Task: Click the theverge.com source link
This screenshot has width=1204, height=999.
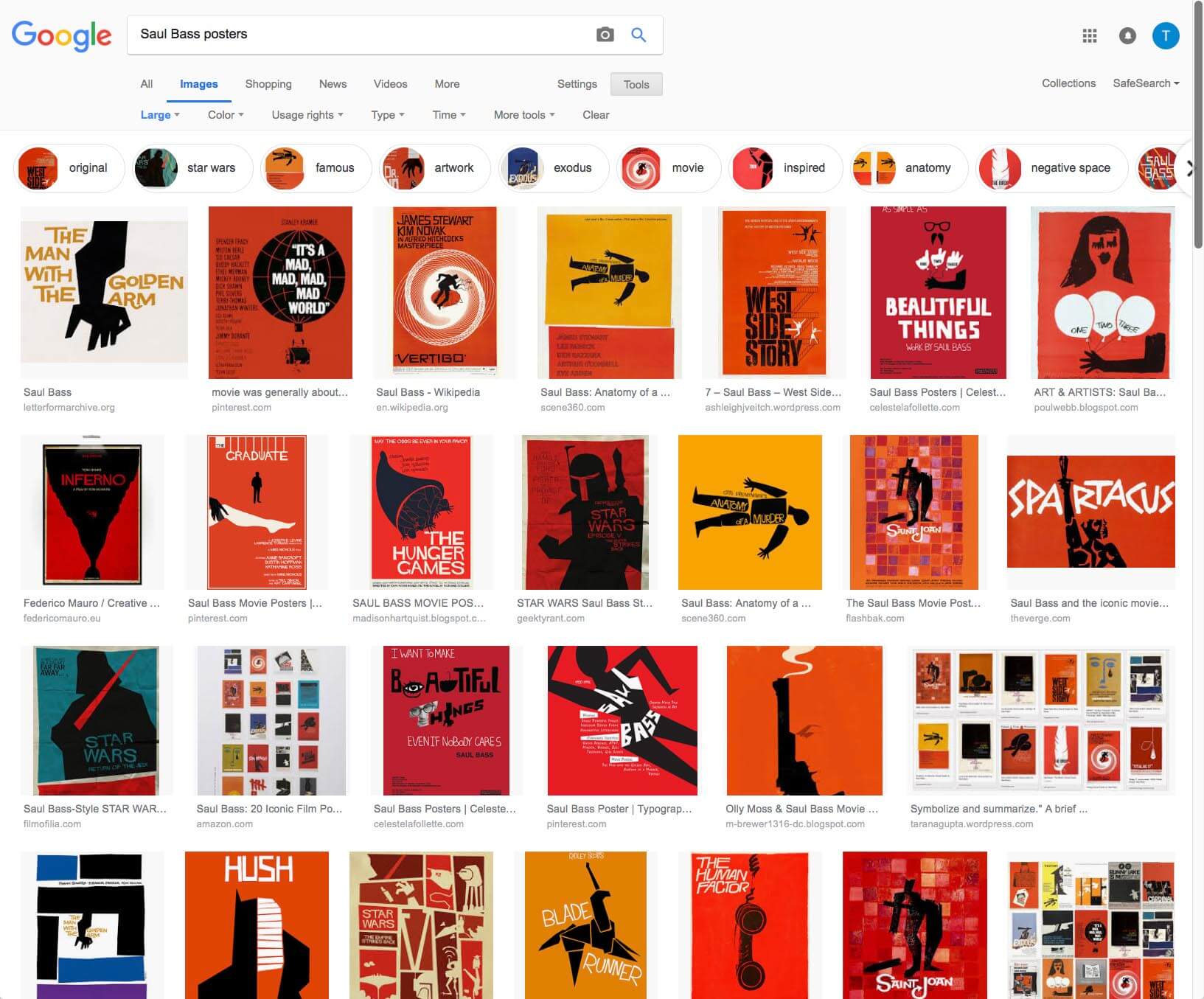Action: [1040, 619]
